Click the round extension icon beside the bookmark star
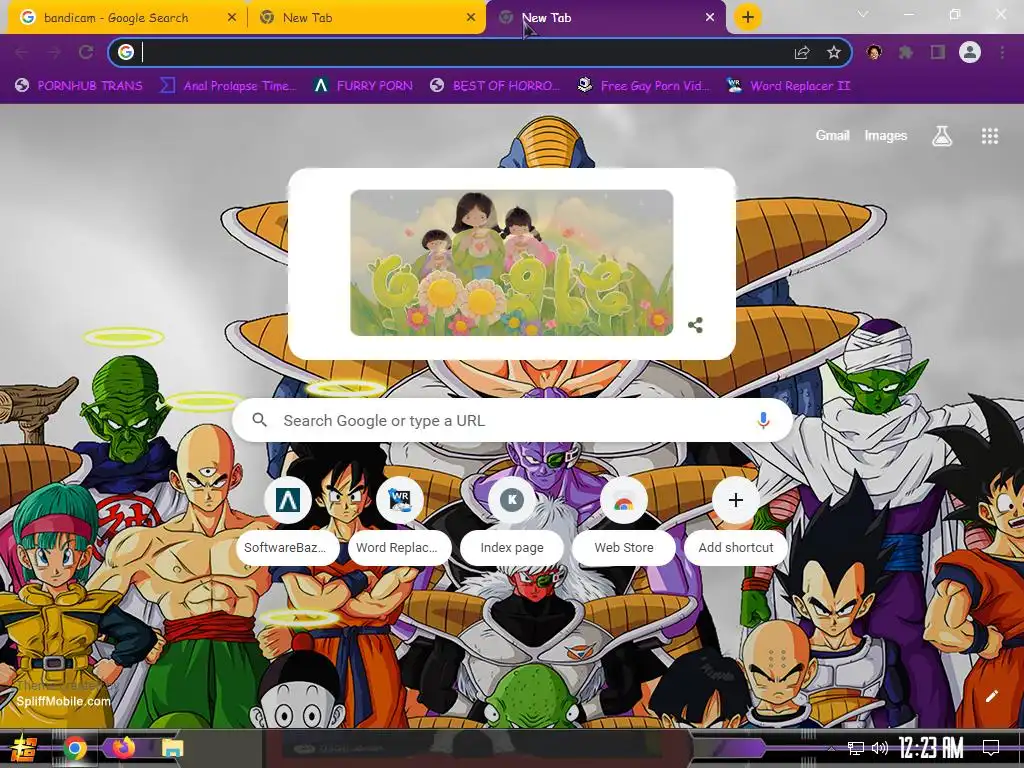The image size is (1024, 768). (x=874, y=52)
